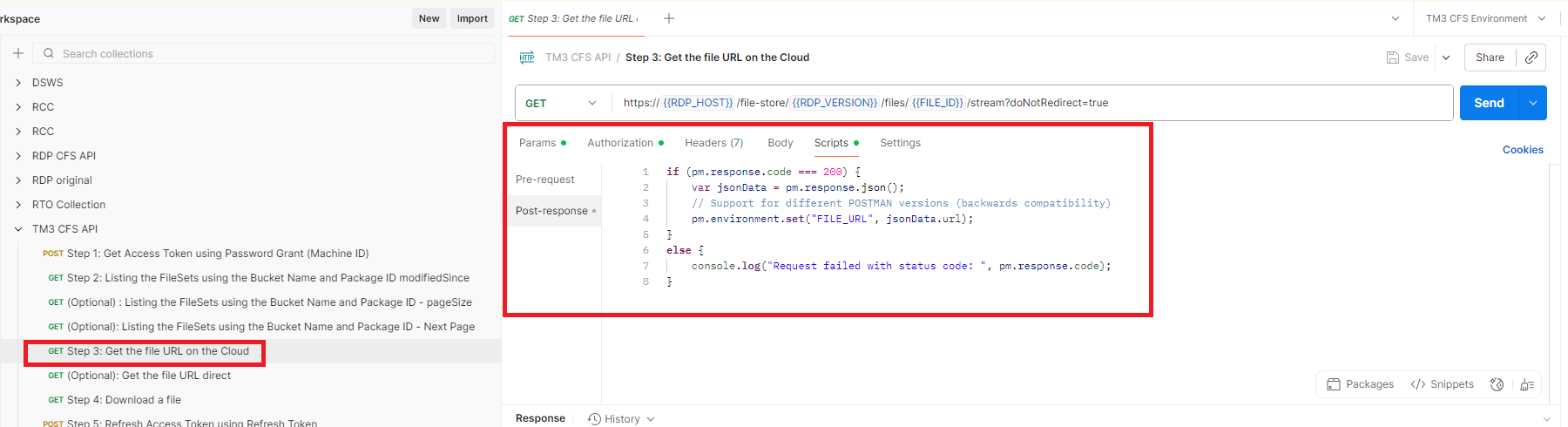Open the Cookies link
The height and width of the screenshot is (427, 1568).
pyautogui.click(x=1522, y=150)
